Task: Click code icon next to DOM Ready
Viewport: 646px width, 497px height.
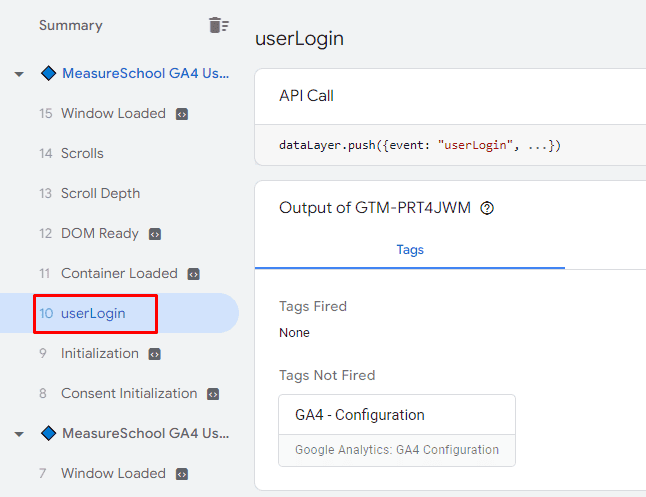Action: [154, 234]
